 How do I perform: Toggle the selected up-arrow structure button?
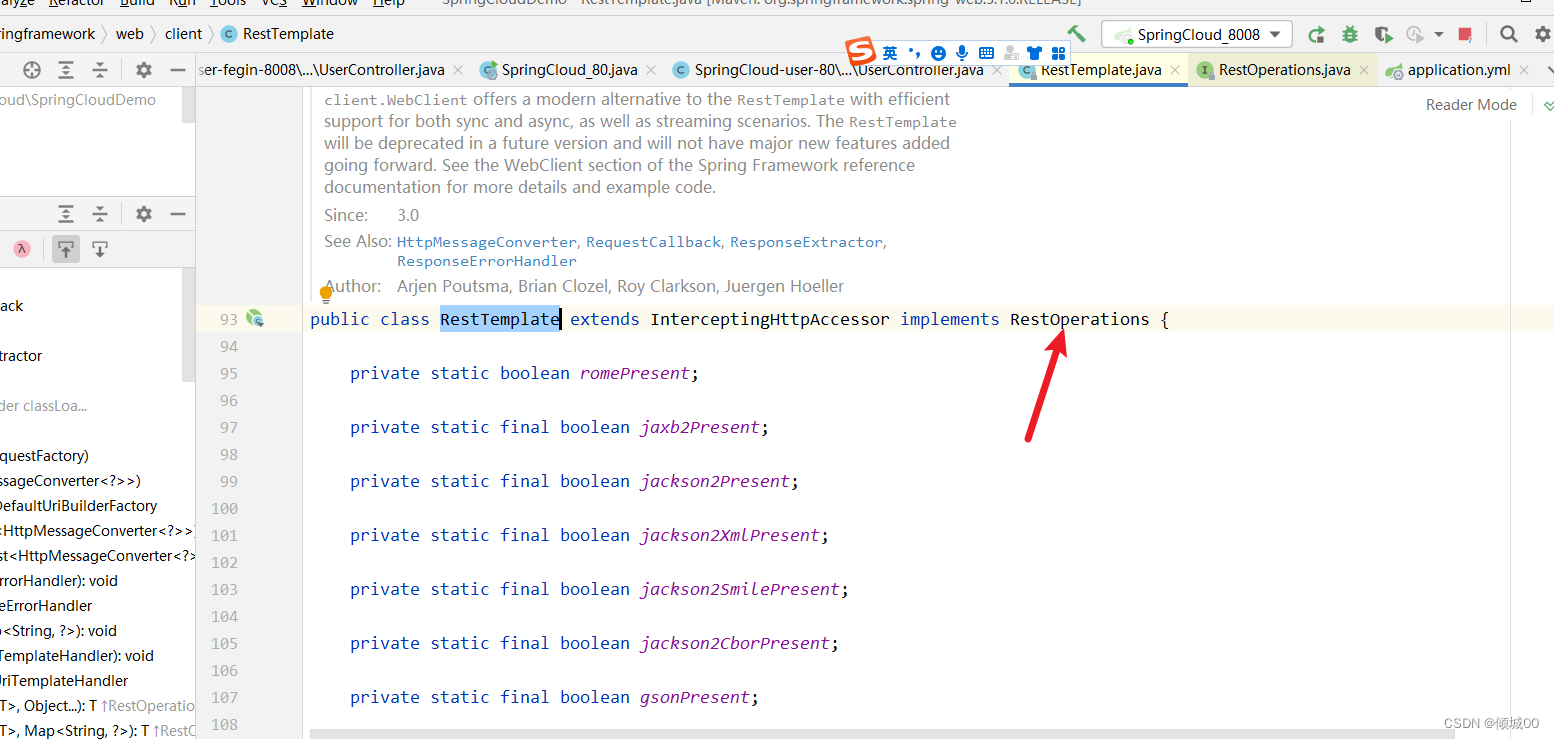(66, 249)
